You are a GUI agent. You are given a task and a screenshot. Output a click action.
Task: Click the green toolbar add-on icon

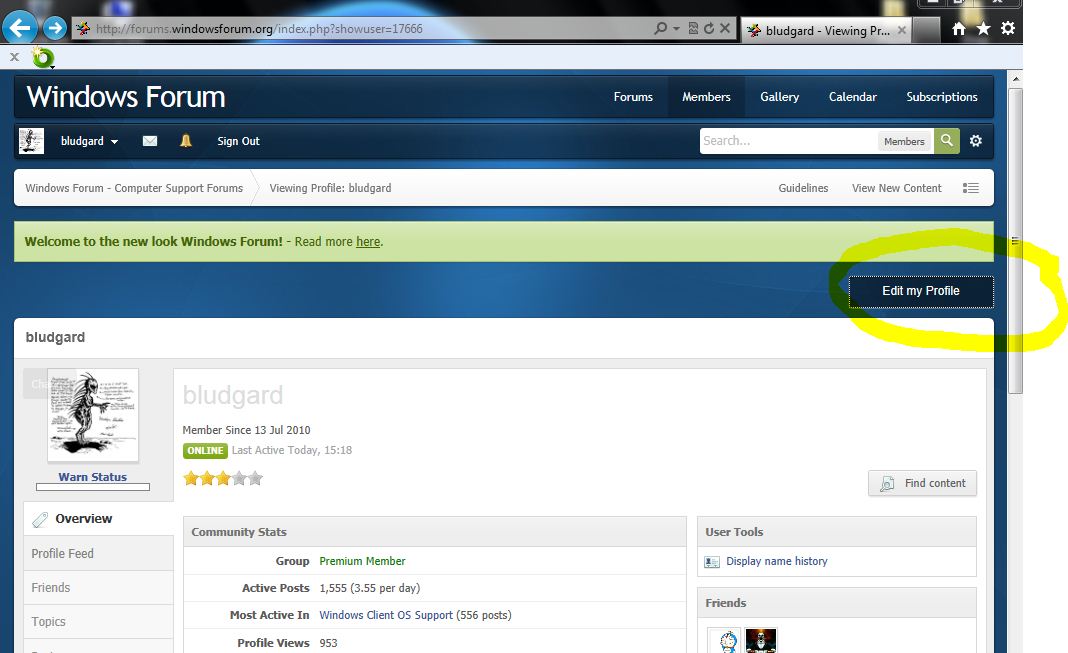(x=43, y=58)
